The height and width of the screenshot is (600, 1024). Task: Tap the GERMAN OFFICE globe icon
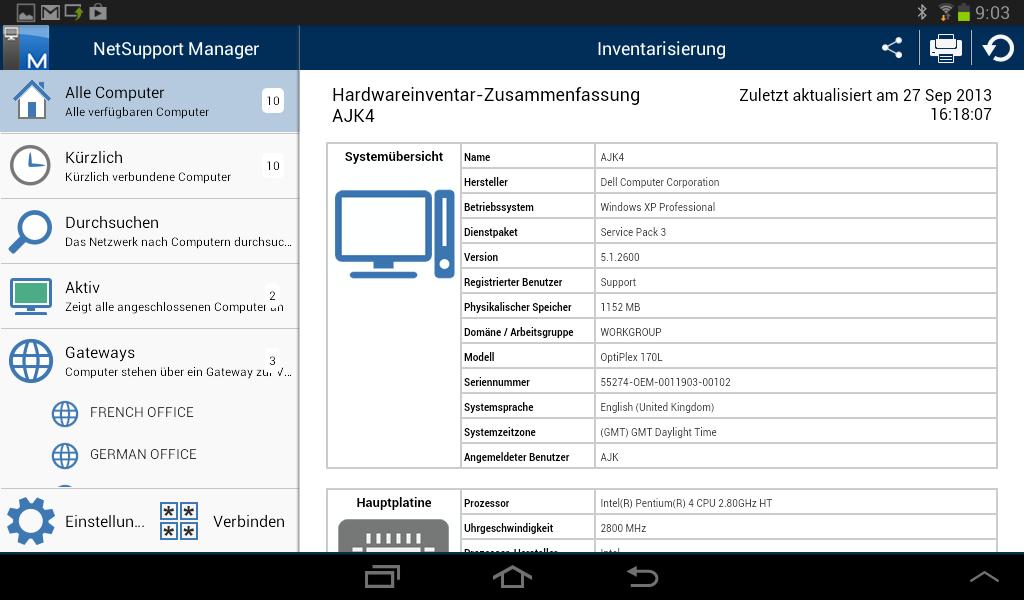(x=65, y=455)
